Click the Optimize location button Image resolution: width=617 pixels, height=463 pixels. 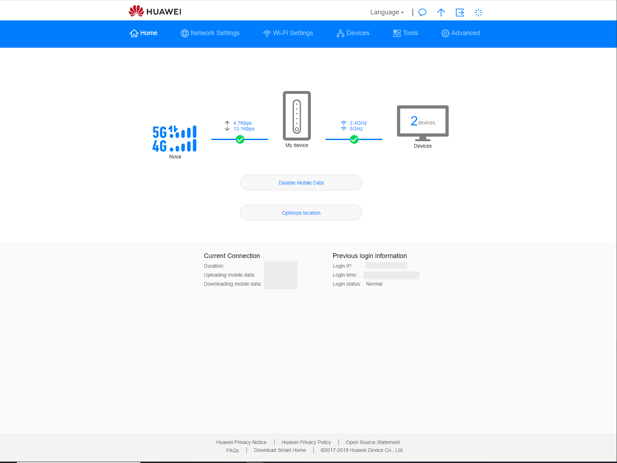[301, 213]
